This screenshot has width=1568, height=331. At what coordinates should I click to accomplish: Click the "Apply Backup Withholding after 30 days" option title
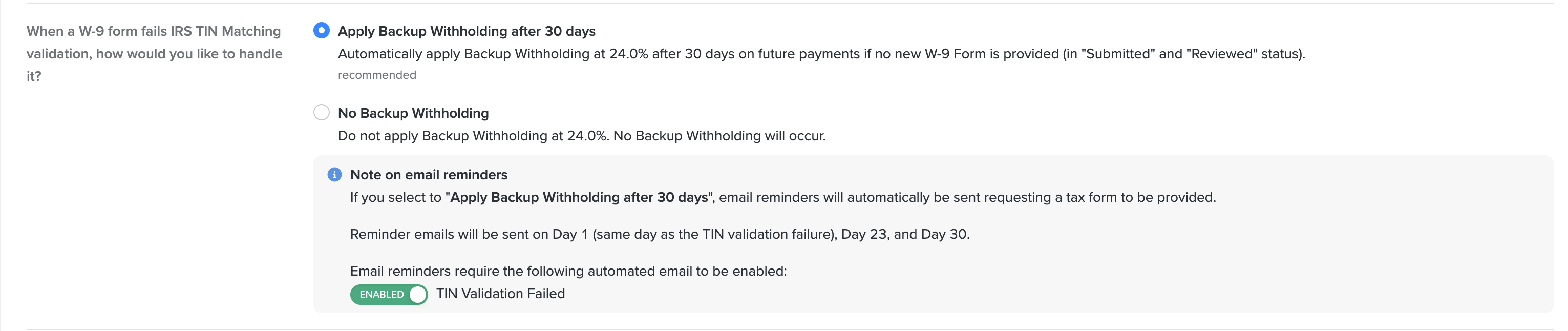467,31
